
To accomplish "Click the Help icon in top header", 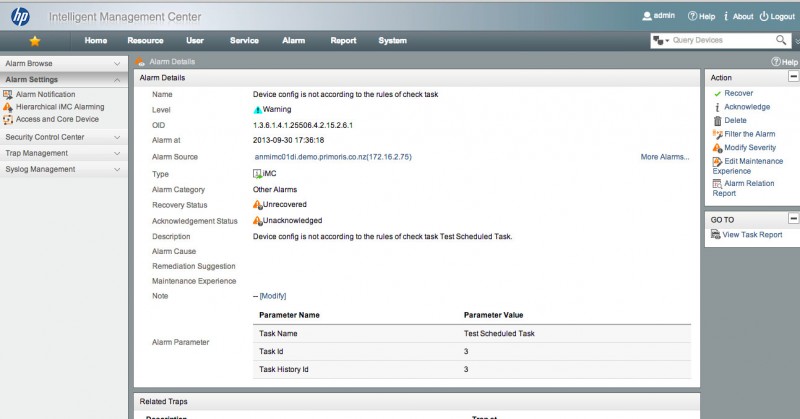I will click(692, 16).
